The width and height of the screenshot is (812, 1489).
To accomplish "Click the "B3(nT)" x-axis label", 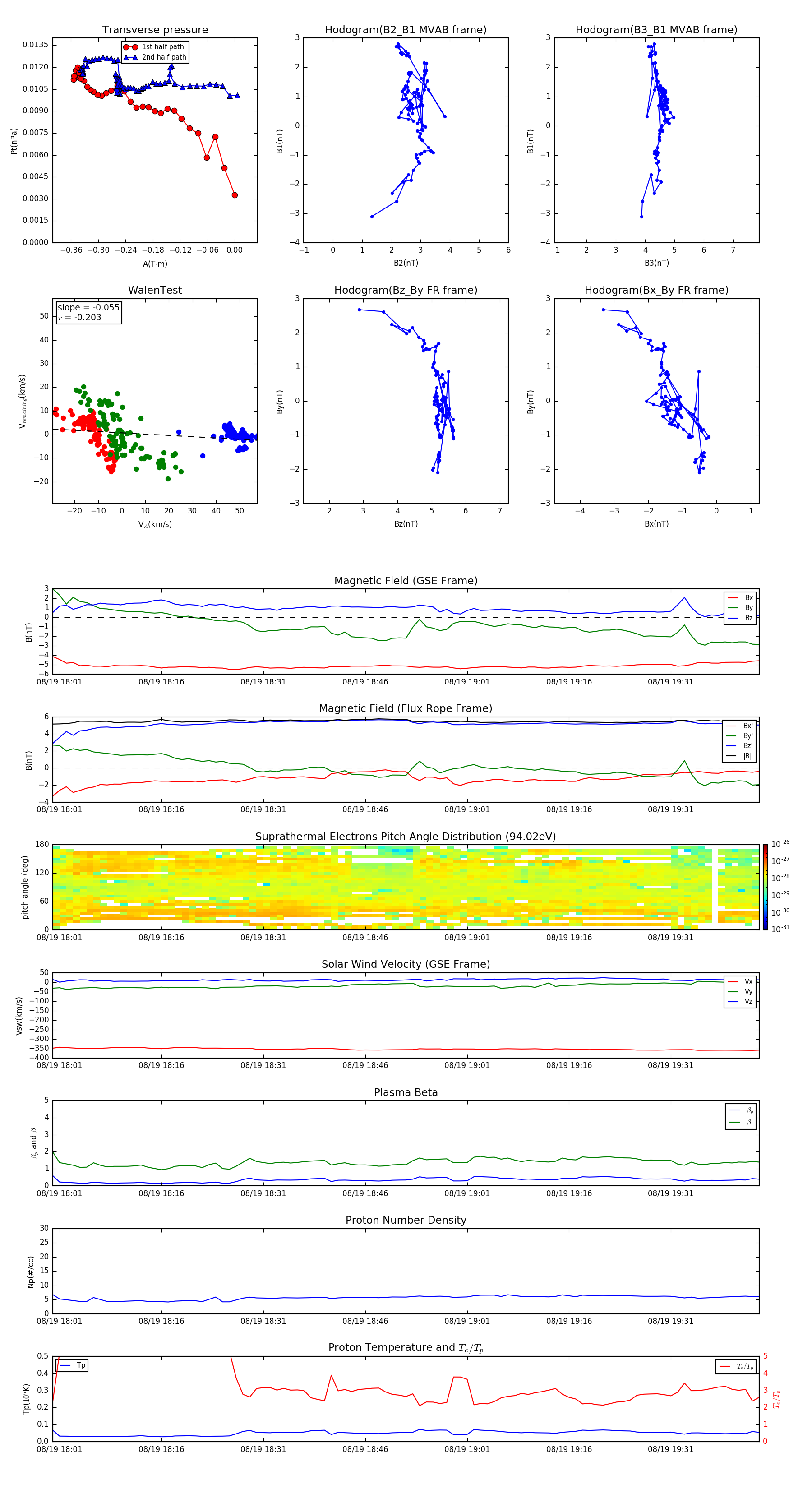I will (x=656, y=263).
